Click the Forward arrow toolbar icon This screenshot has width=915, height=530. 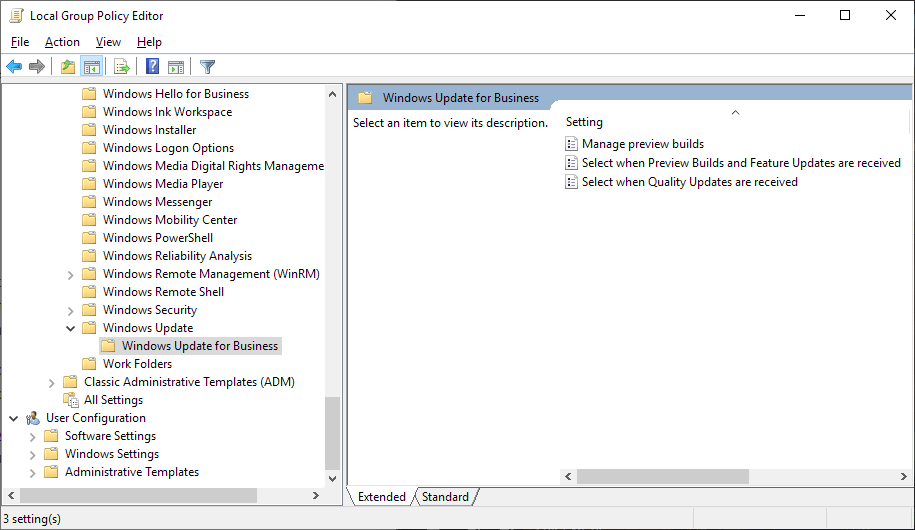pos(37,67)
